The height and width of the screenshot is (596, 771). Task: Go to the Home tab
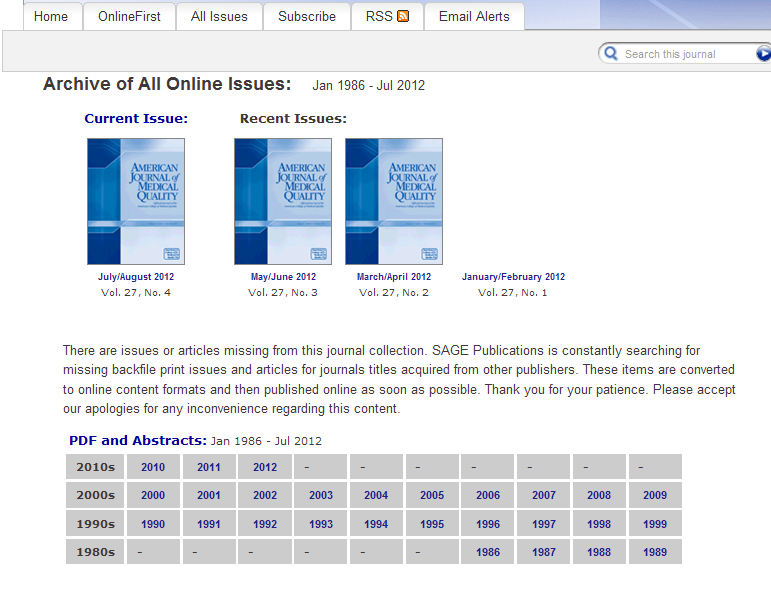(51, 16)
